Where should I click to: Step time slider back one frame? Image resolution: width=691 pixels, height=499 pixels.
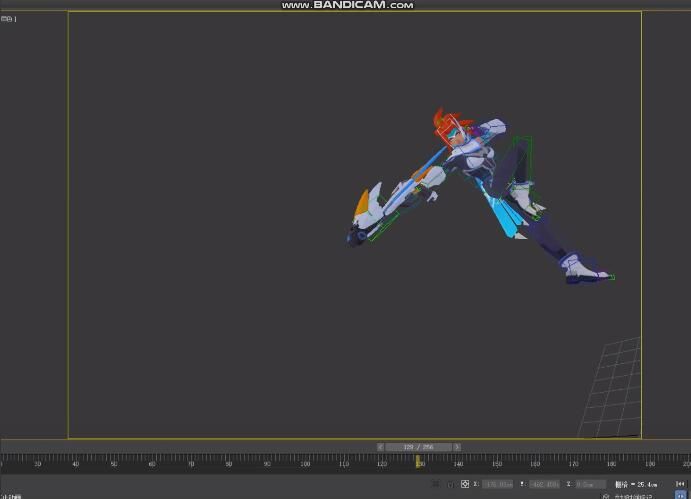coord(380,447)
